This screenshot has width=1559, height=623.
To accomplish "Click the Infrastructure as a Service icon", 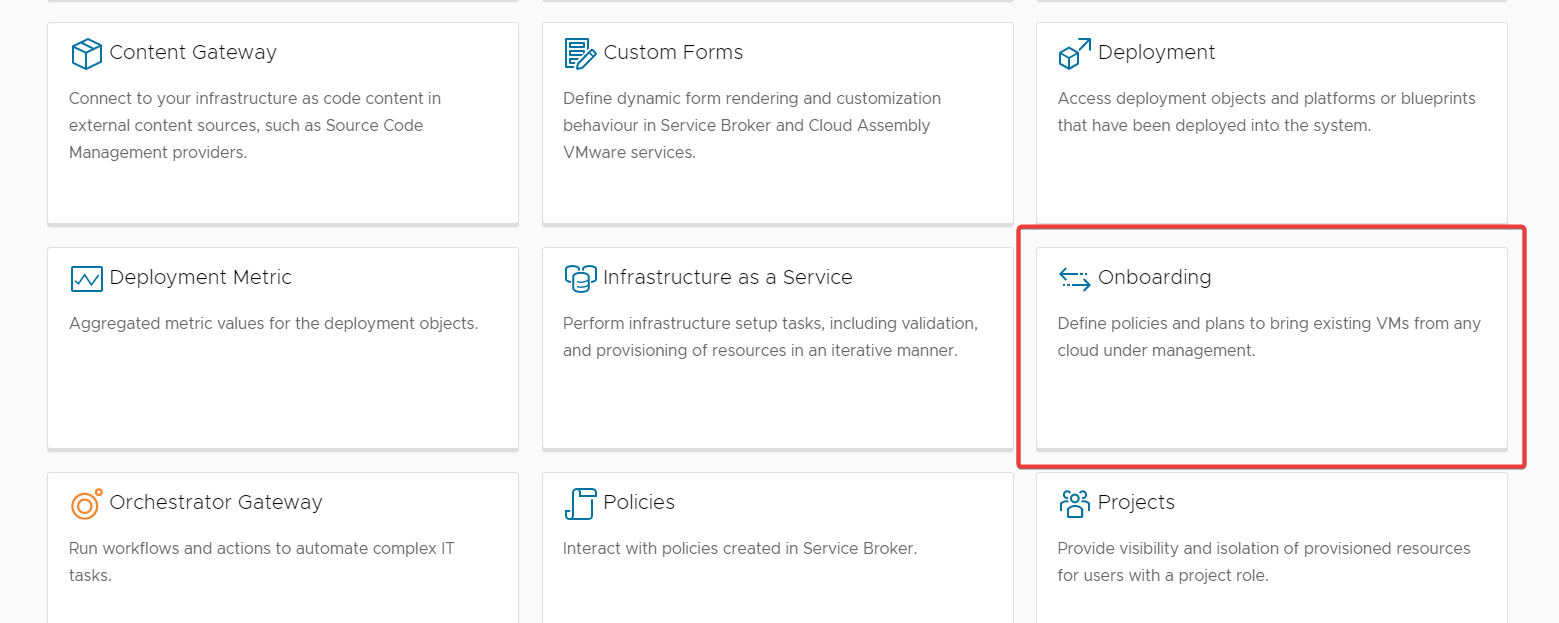I will click(581, 278).
